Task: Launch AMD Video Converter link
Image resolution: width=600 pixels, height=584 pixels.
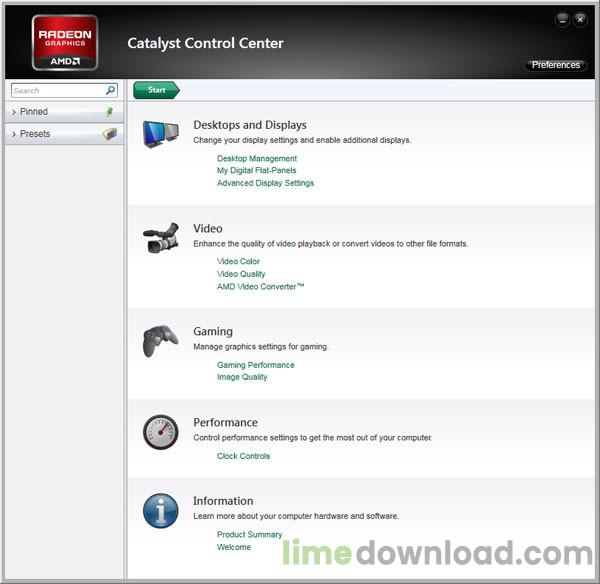Action: coord(260,286)
